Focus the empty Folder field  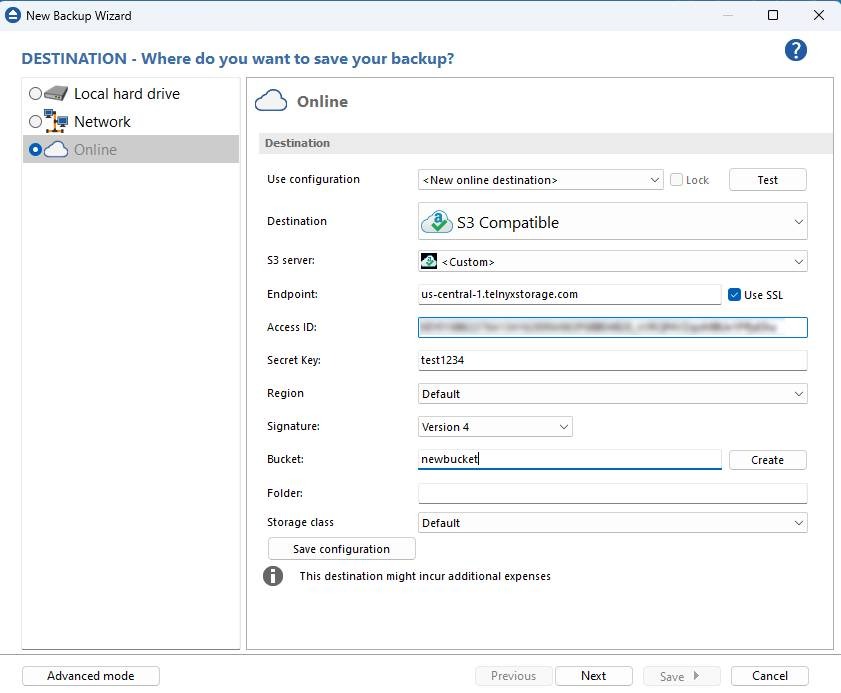click(613, 493)
